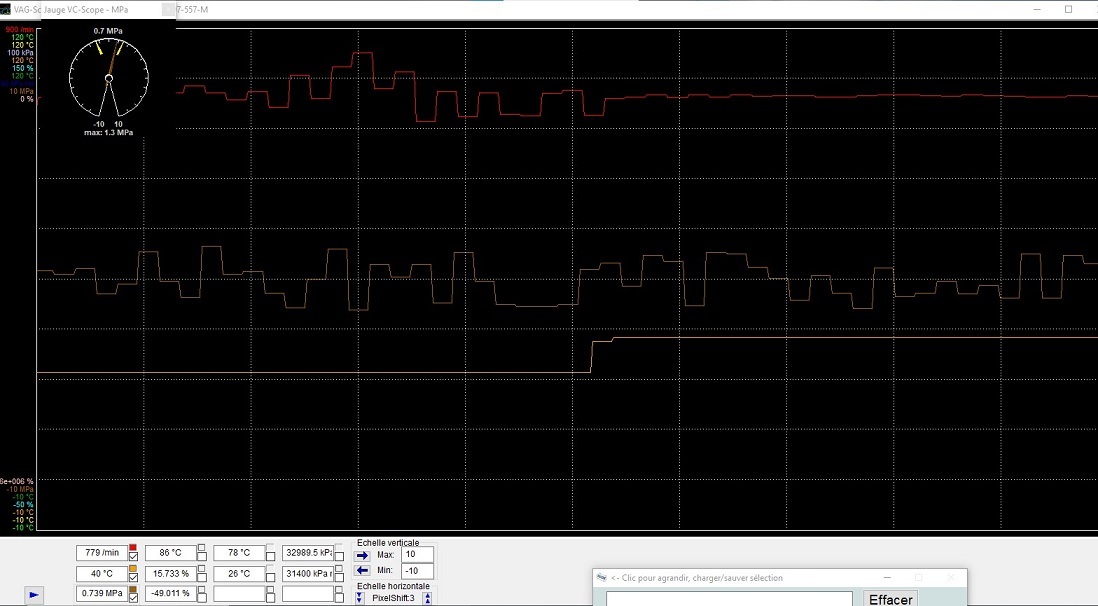The image size is (1098, 606).
Task: Click the 779 /min value field
Action: (x=102, y=553)
